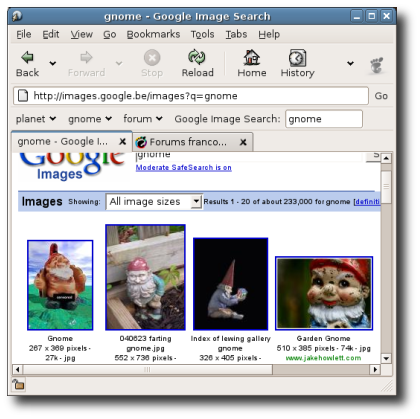Click the page icon in the address bar

(23, 96)
